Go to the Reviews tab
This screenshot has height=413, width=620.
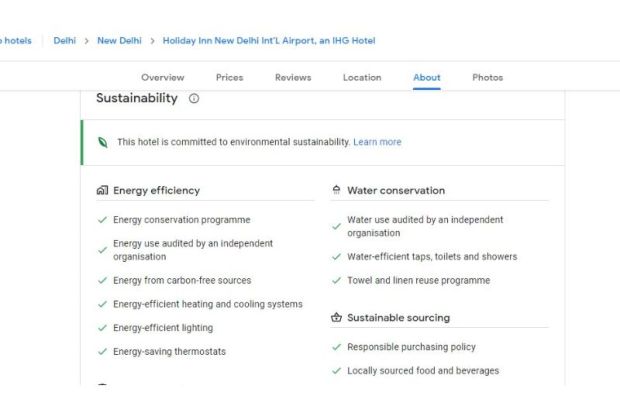click(x=293, y=78)
